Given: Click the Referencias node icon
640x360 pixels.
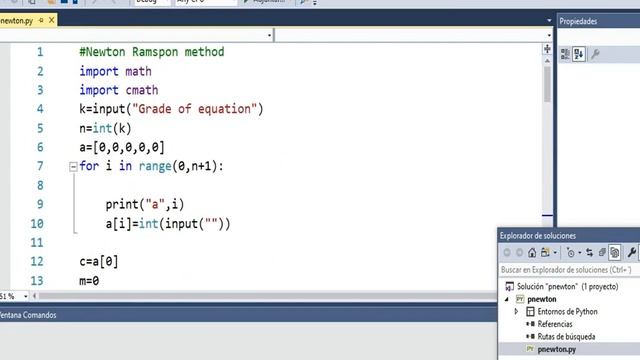Looking at the screenshot, I should (x=530, y=324).
